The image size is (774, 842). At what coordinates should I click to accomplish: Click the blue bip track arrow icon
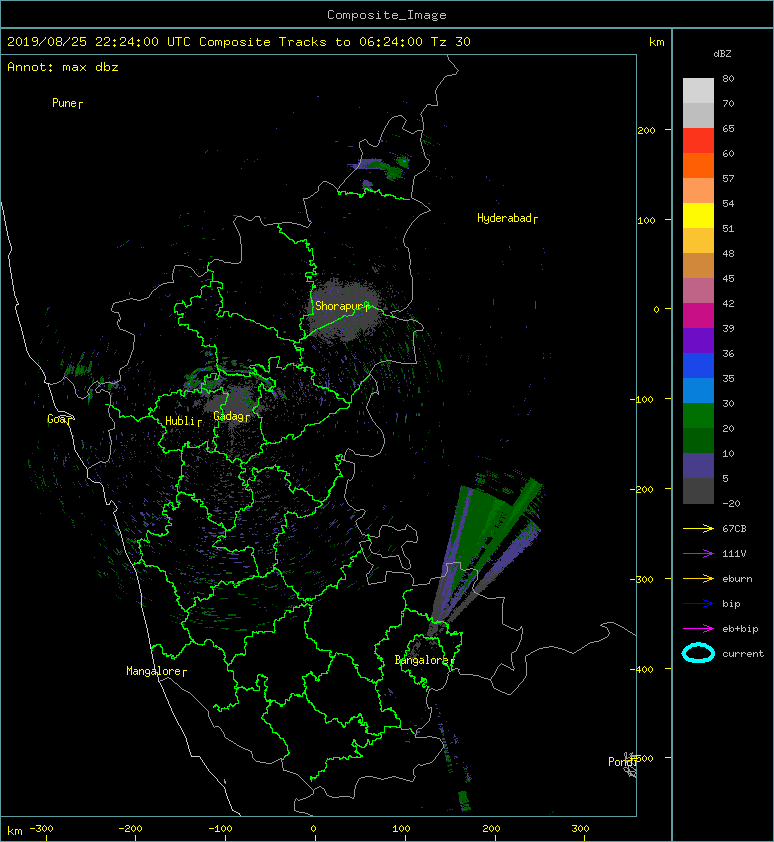point(698,604)
